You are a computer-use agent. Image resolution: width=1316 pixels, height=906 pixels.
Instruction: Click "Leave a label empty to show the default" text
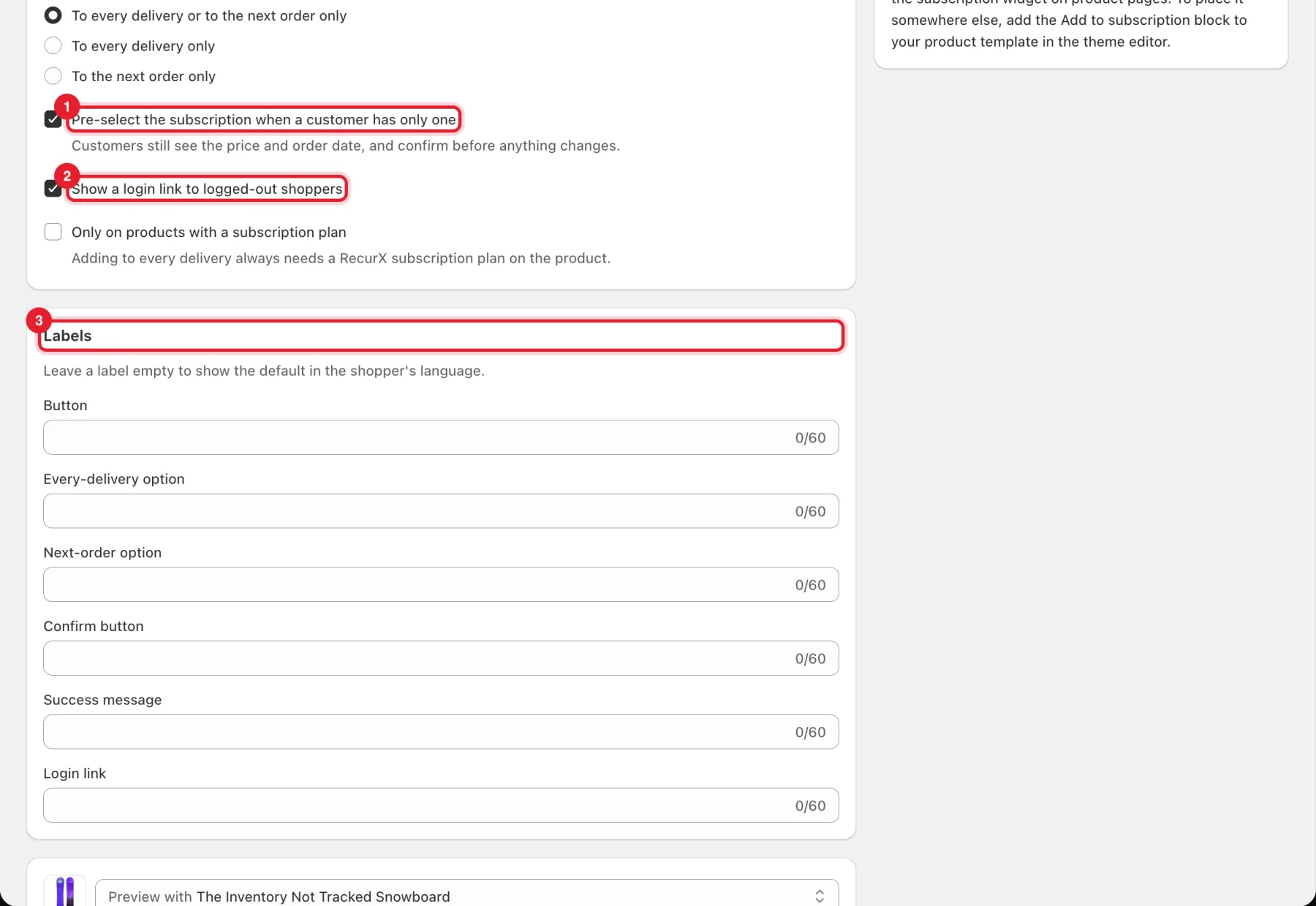(264, 371)
